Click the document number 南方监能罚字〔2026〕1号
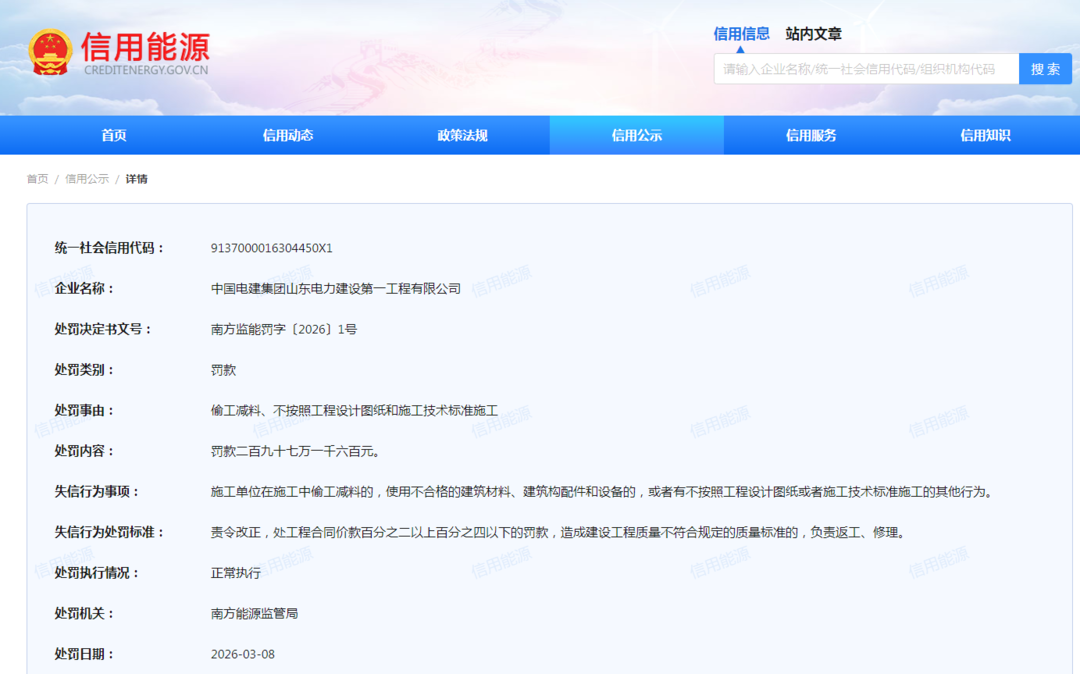Viewport: 1080px width, 674px height. [x=283, y=329]
